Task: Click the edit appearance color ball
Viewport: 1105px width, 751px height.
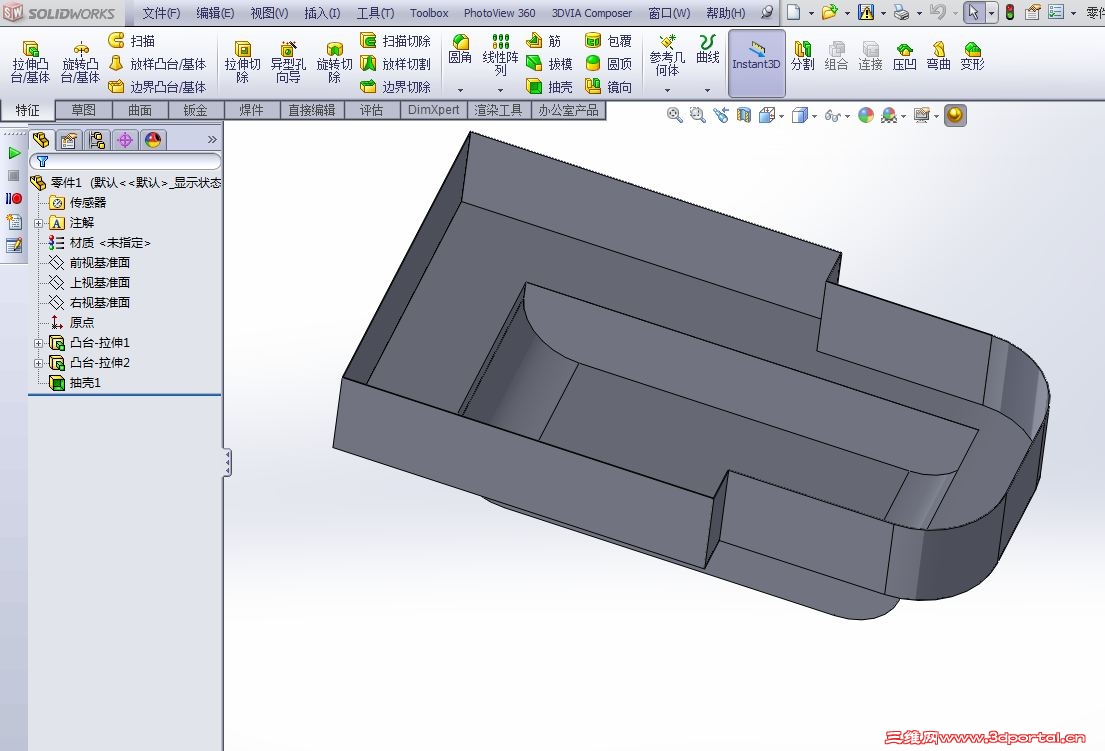Action: [x=866, y=115]
